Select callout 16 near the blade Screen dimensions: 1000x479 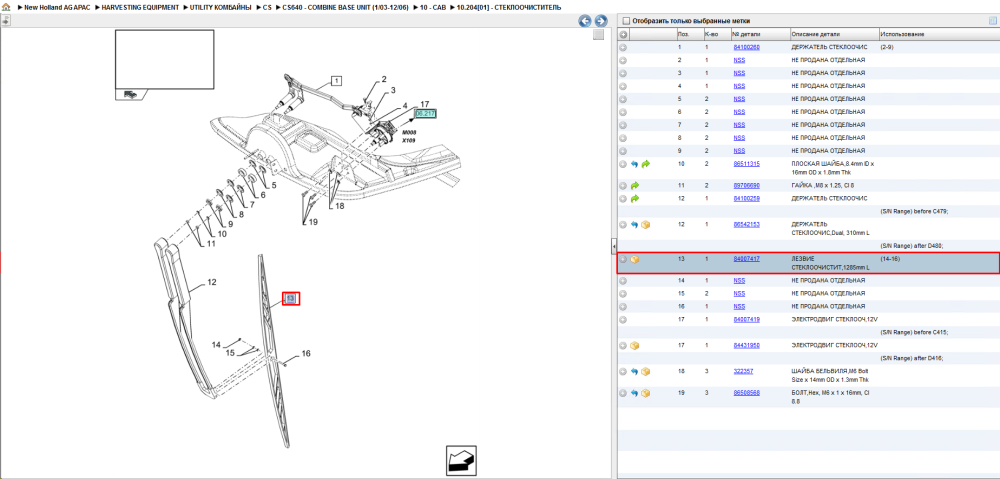coord(305,353)
